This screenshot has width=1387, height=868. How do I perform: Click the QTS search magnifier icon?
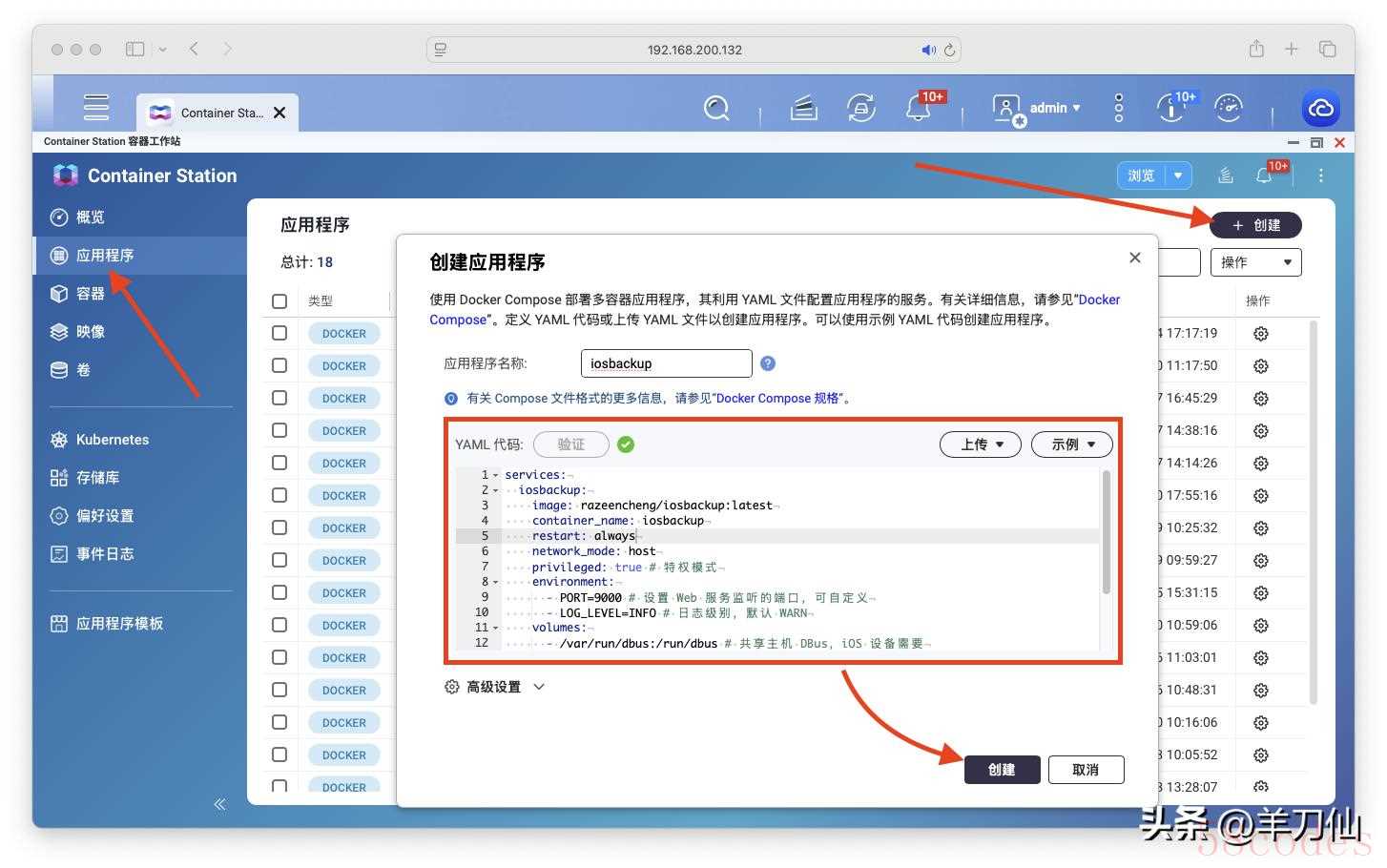(716, 108)
